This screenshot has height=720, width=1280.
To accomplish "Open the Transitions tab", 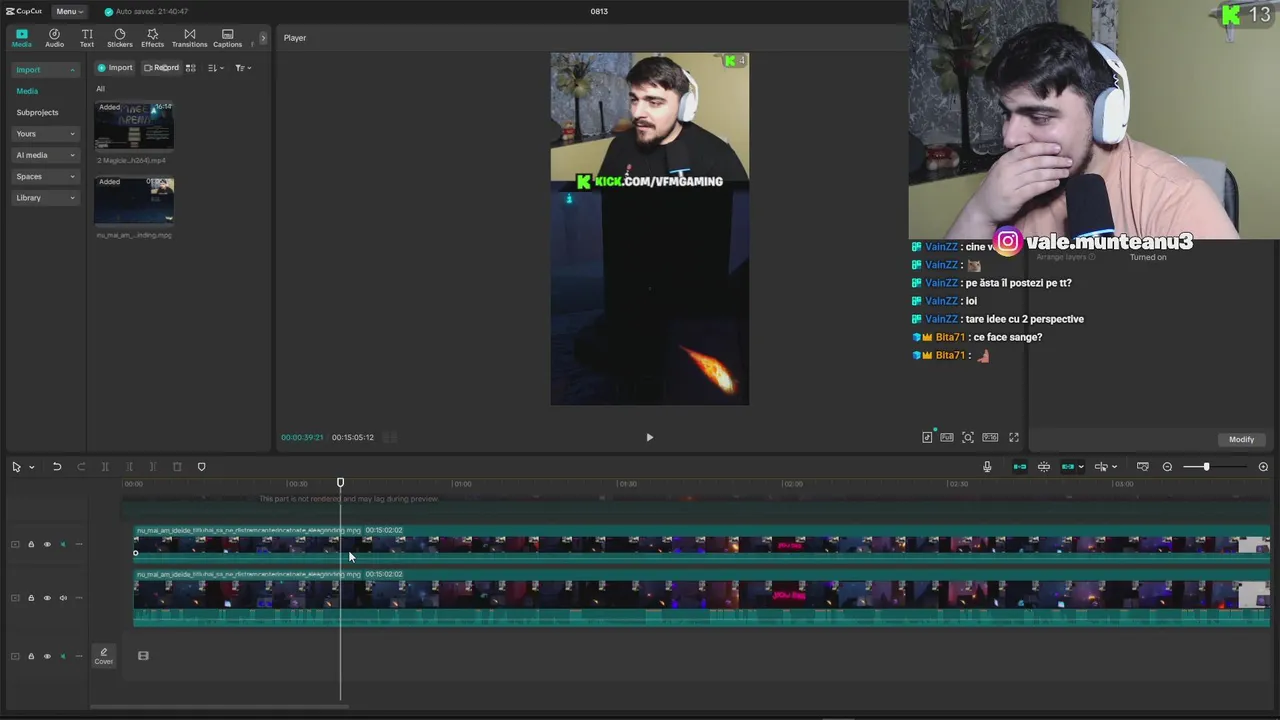I will [x=189, y=38].
